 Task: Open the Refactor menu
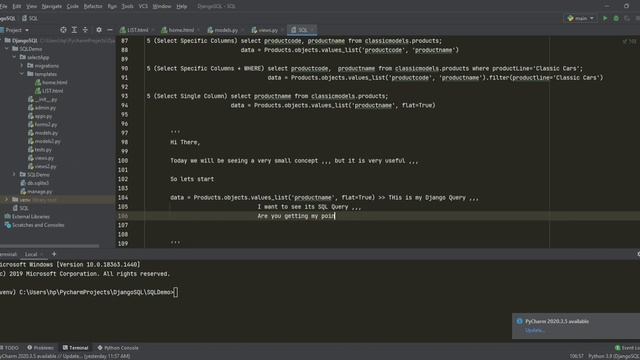click(93, 6)
